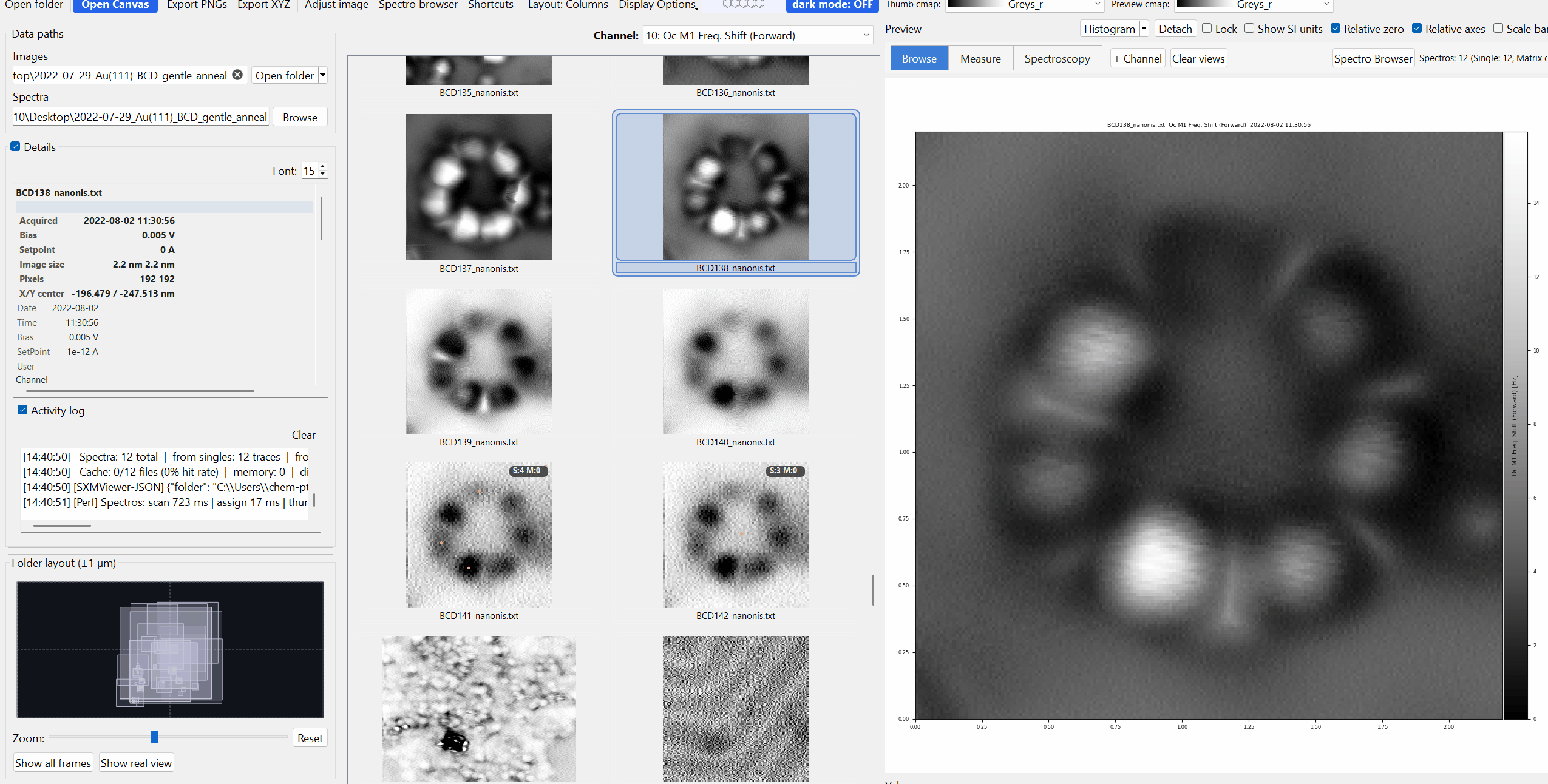Open the Channel dropdown showing Oc M1 Freq. Shift

[756, 35]
